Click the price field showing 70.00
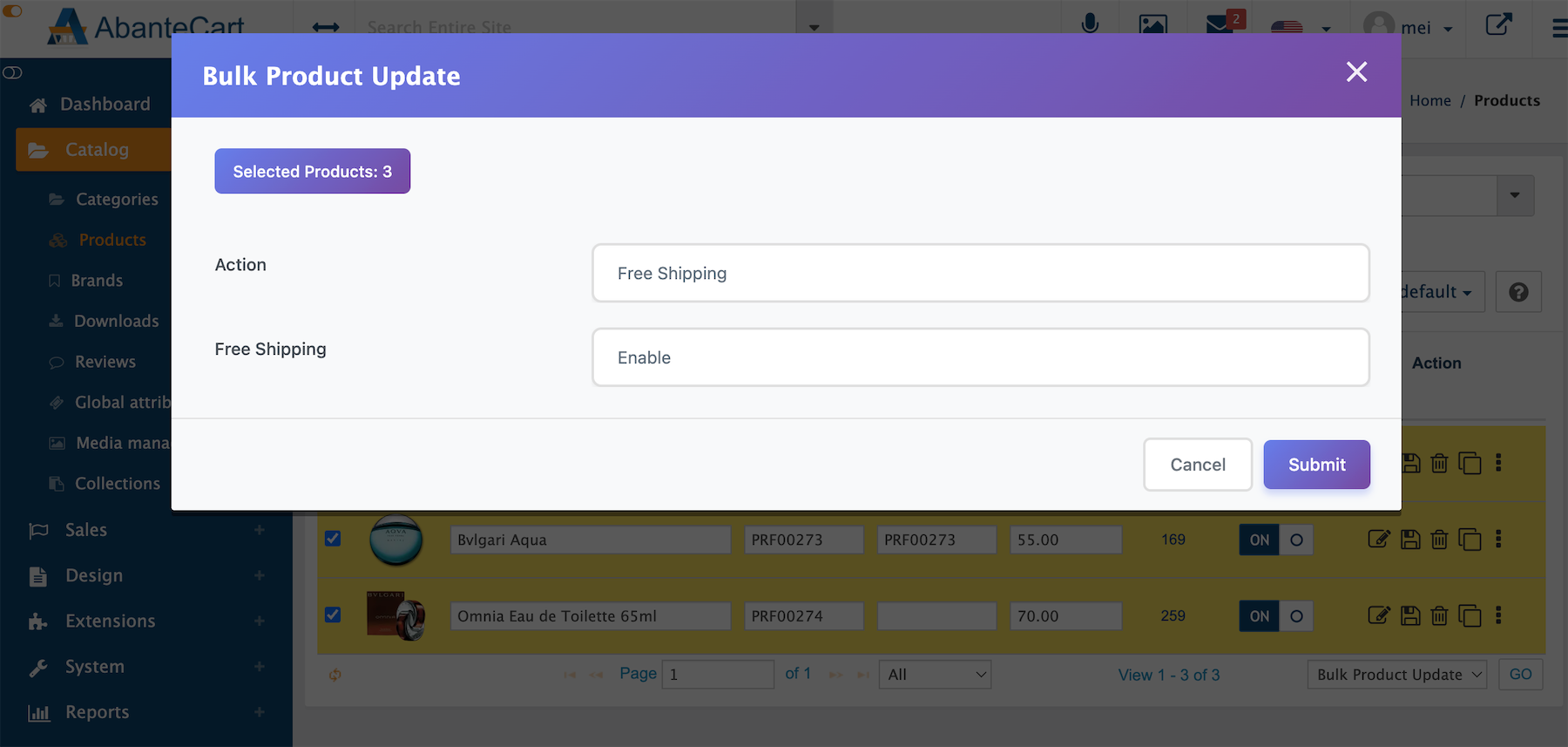 pyautogui.click(x=1065, y=616)
